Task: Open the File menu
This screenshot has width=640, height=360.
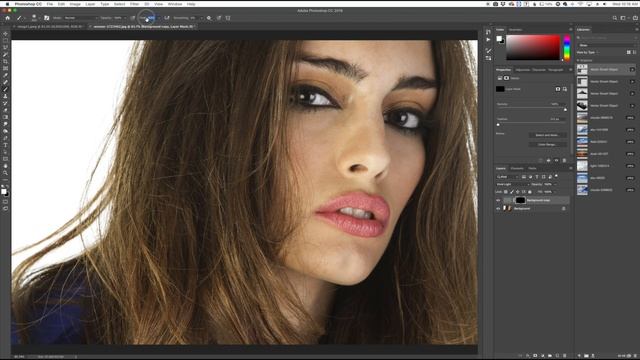Action: [49, 4]
